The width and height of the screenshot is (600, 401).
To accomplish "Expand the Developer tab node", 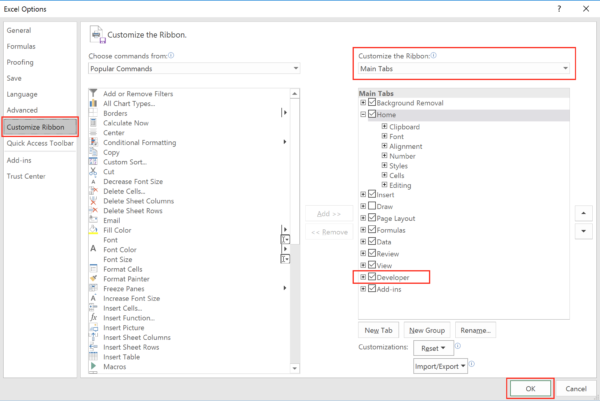I will click(363, 277).
